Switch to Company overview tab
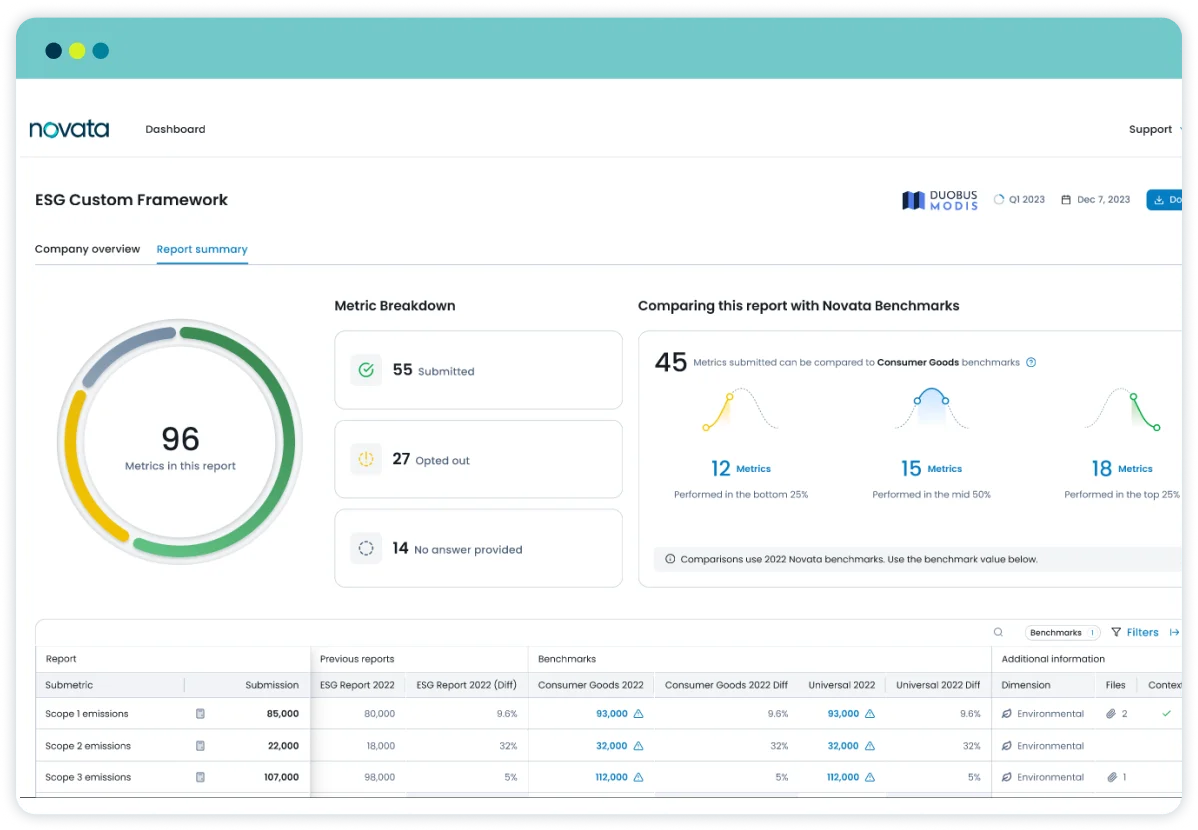 (x=87, y=249)
